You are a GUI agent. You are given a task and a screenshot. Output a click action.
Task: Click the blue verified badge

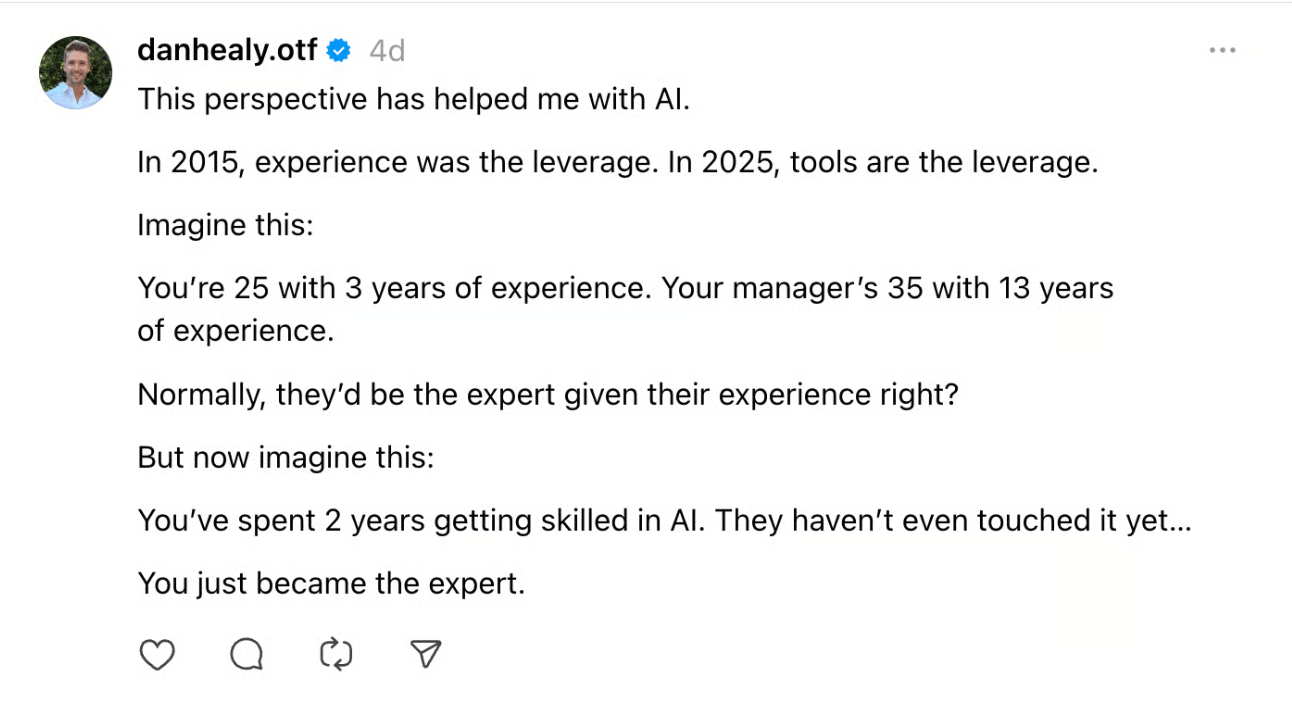pyautogui.click(x=340, y=50)
